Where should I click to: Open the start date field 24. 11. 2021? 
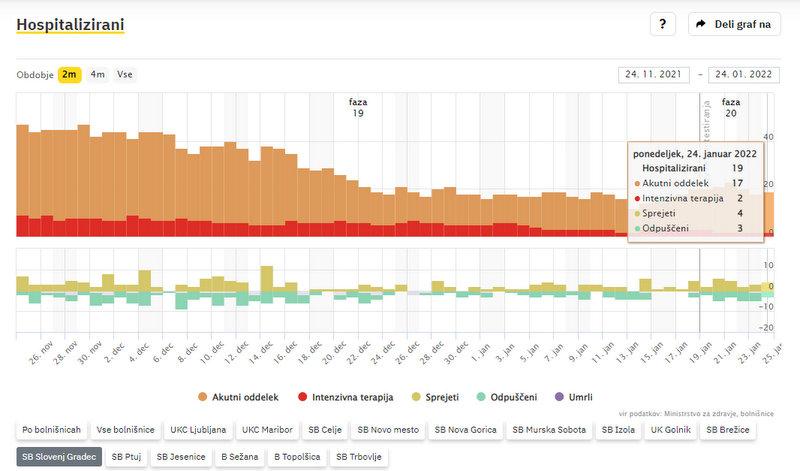656,74
